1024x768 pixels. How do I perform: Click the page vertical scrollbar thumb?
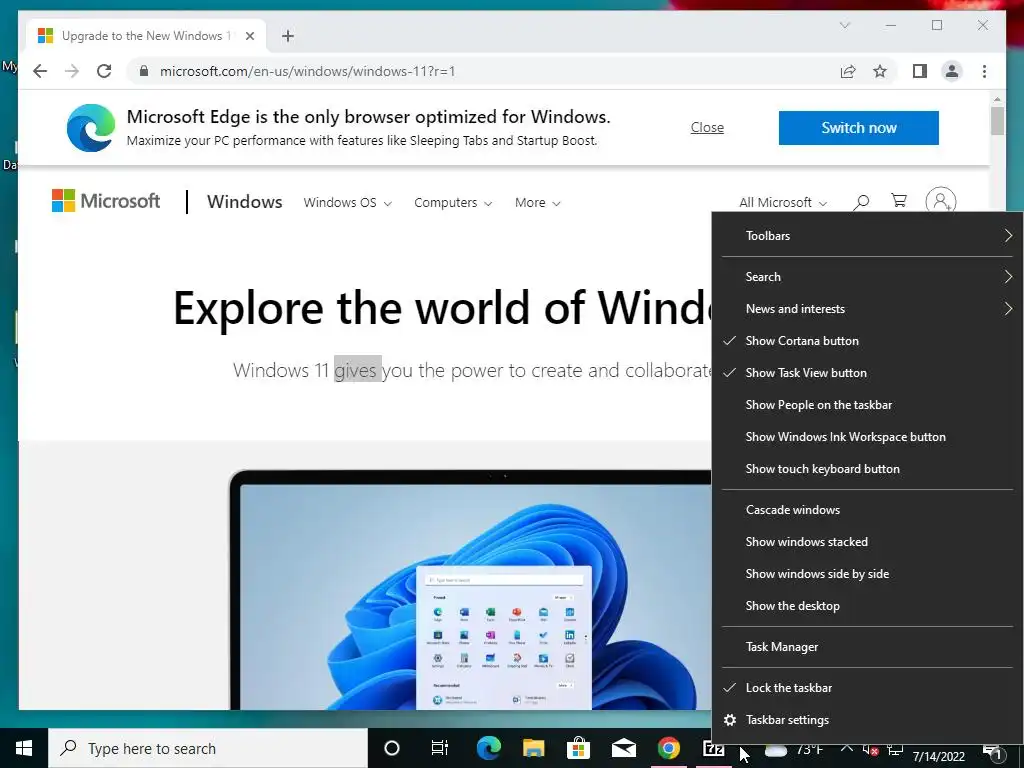(x=997, y=120)
